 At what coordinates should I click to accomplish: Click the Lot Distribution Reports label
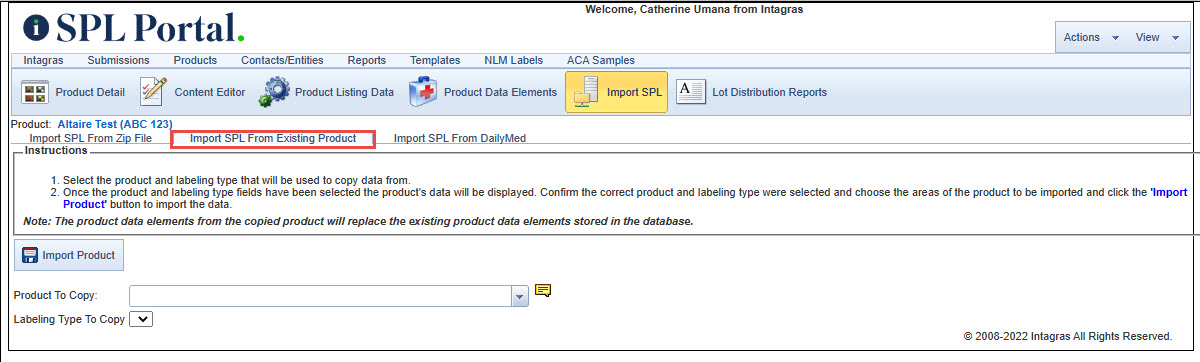coord(769,92)
